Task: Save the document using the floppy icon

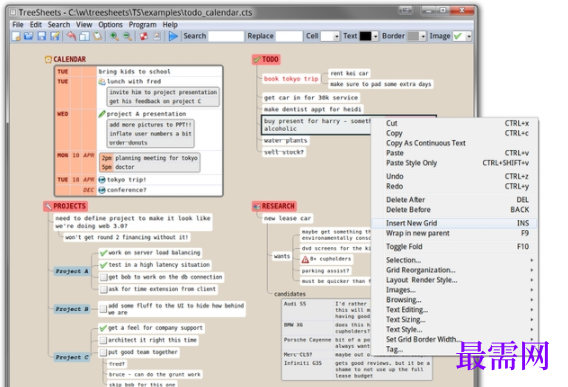Action: point(42,36)
